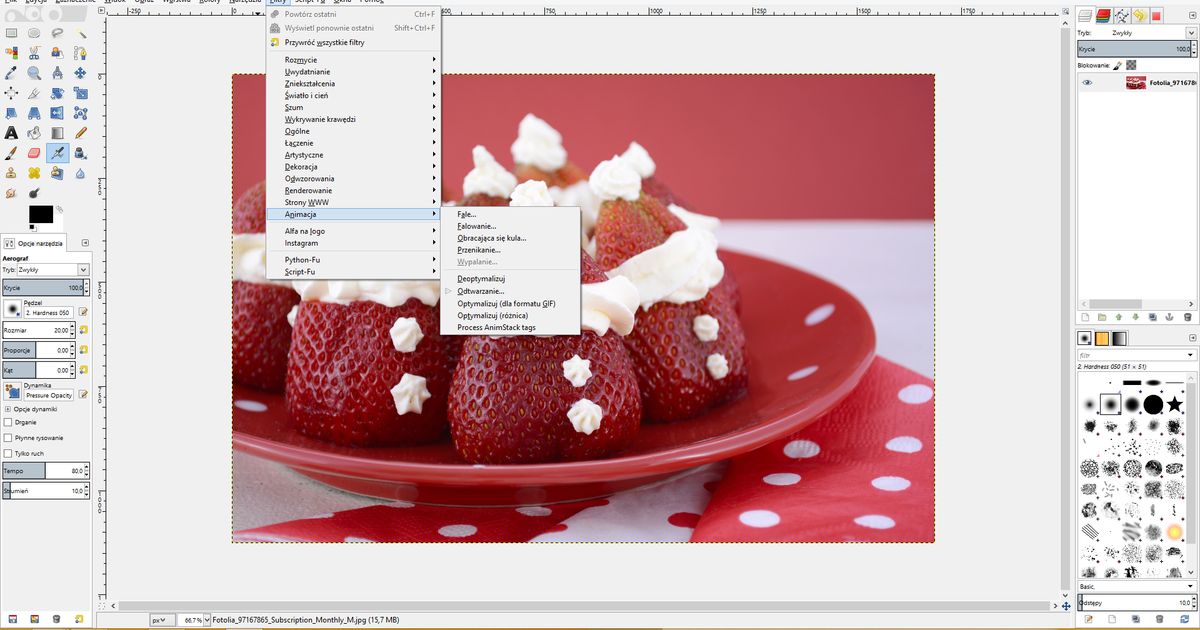
Task: Select the Clone stamp tool
Action: [11, 171]
